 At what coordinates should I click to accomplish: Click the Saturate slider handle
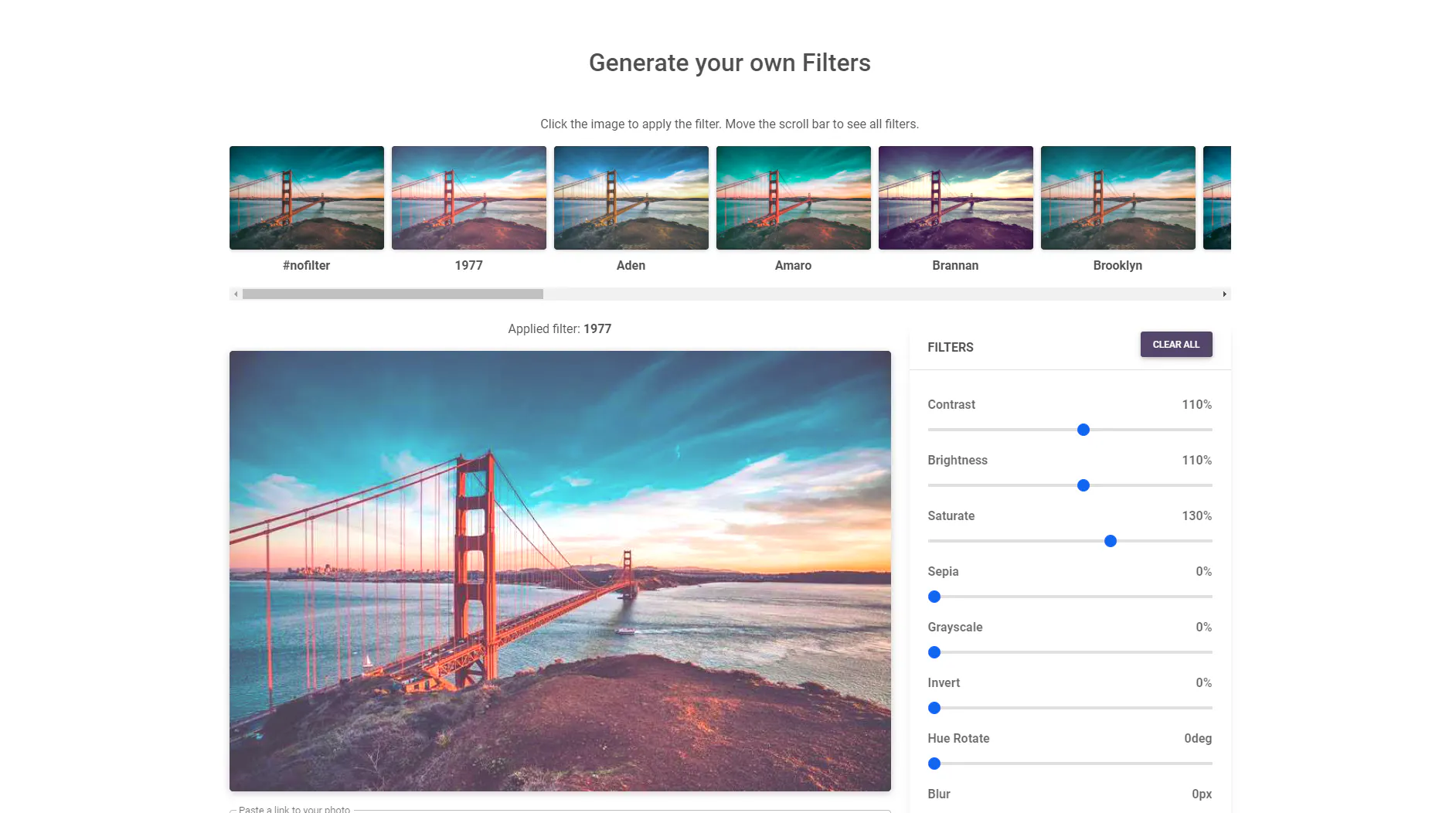click(1111, 541)
